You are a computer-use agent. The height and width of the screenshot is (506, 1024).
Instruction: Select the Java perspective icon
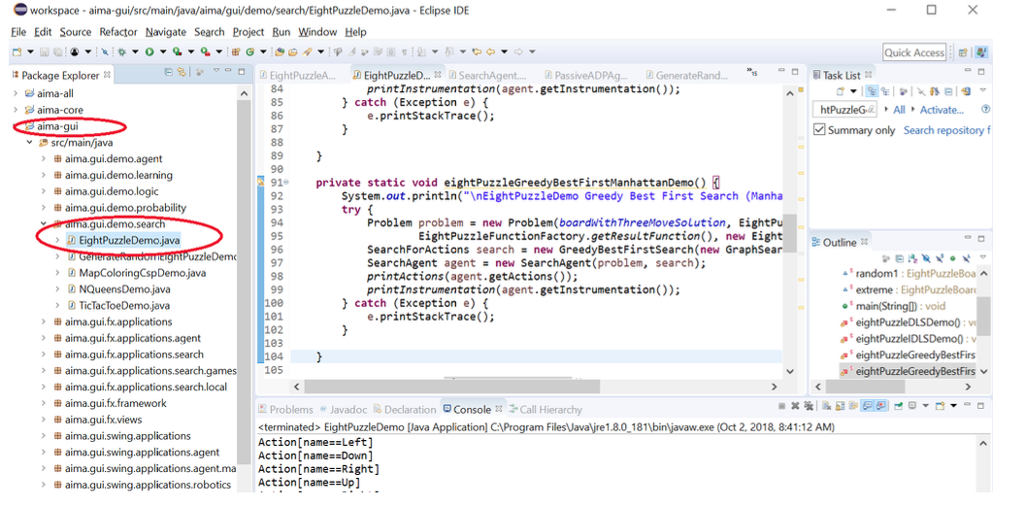click(981, 53)
